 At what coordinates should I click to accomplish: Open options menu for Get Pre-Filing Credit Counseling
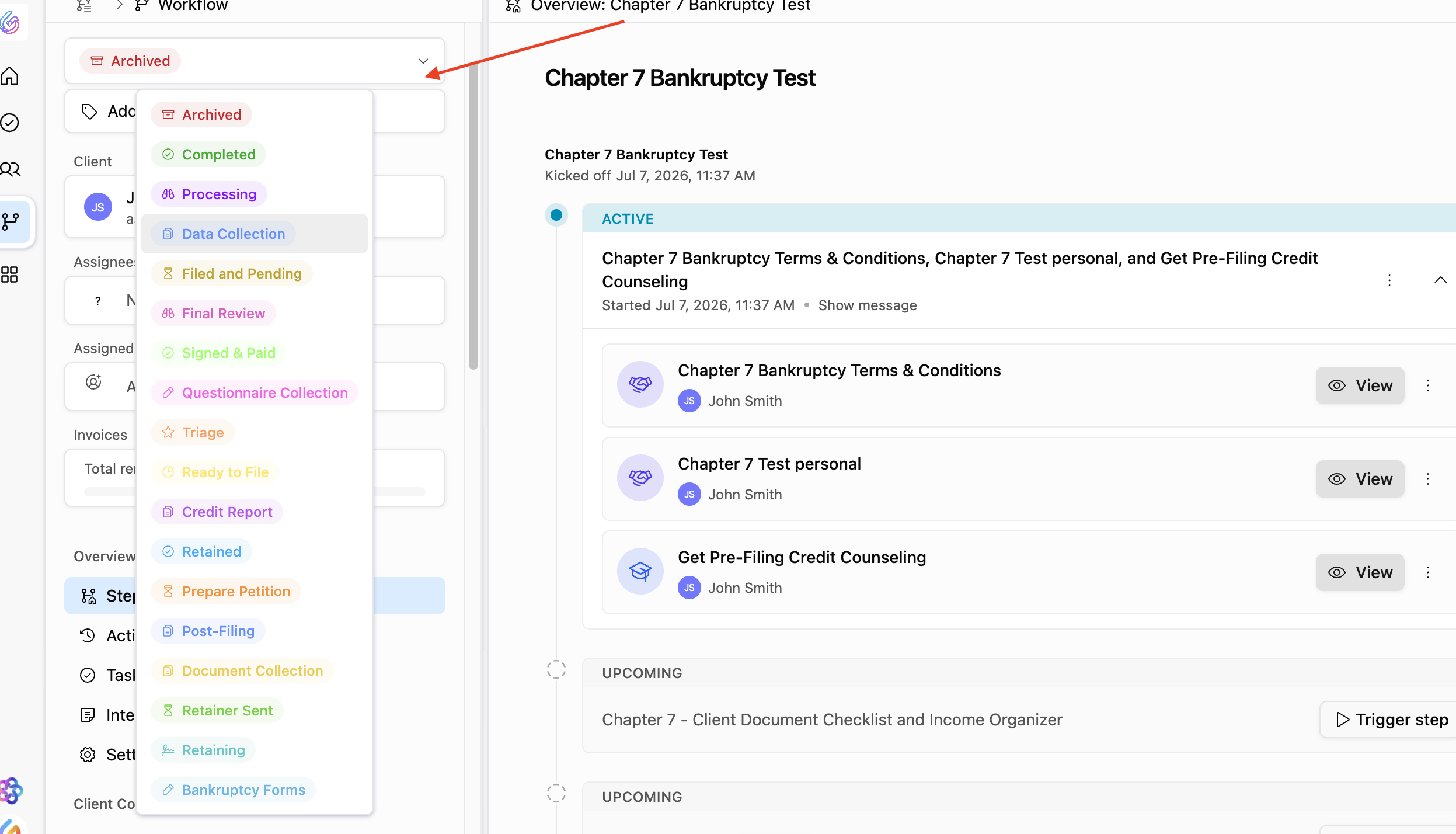click(x=1428, y=572)
